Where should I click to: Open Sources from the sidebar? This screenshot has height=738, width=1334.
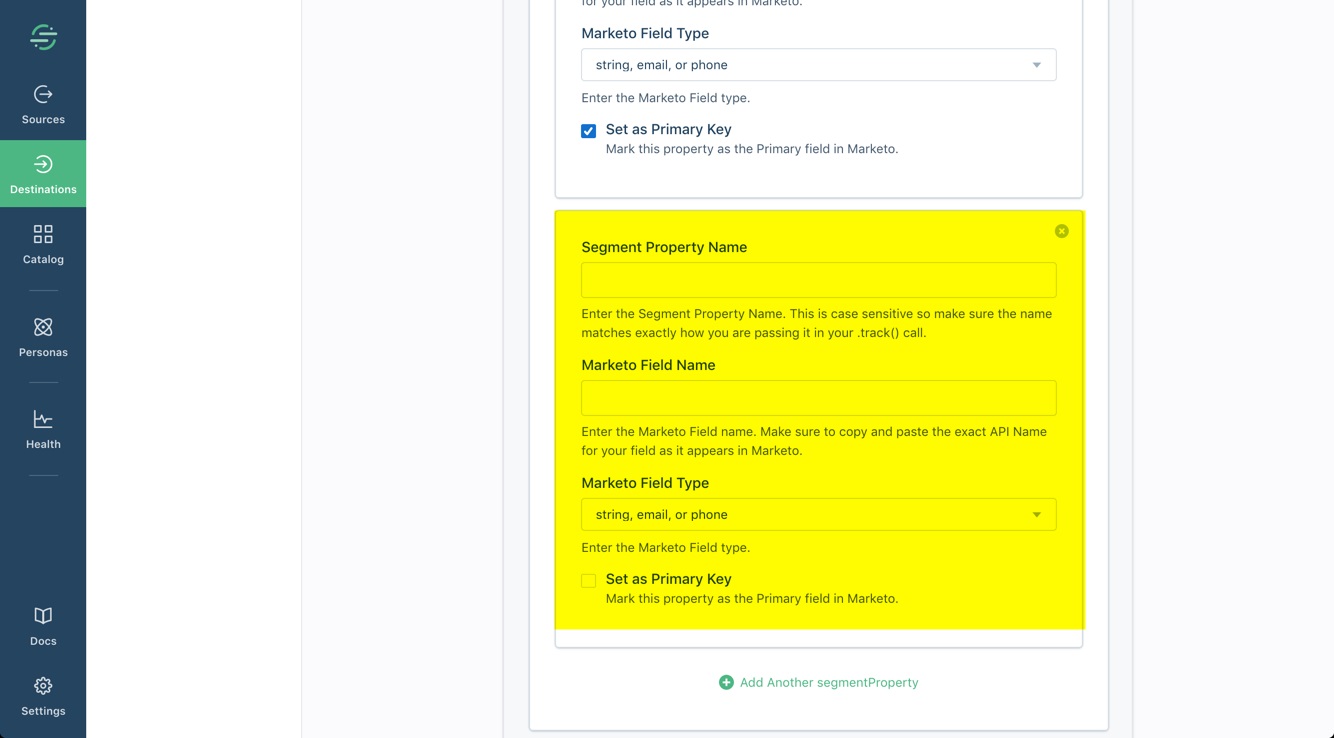point(43,105)
